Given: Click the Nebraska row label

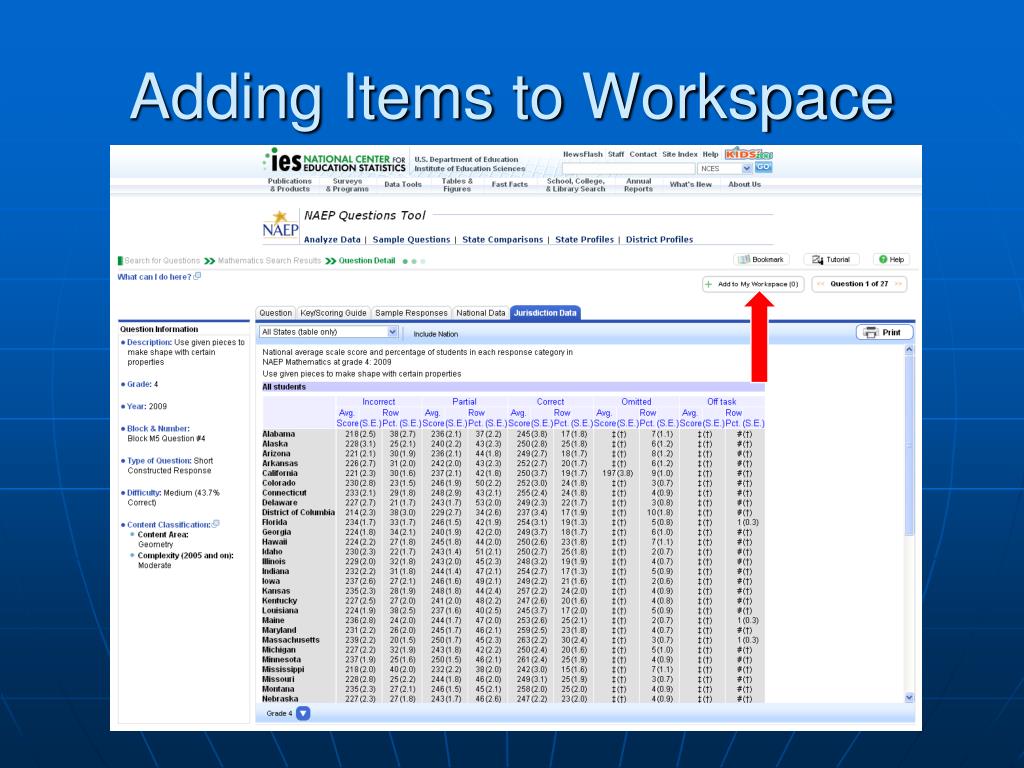Looking at the screenshot, I should pyautogui.click(x=280, y=699).
